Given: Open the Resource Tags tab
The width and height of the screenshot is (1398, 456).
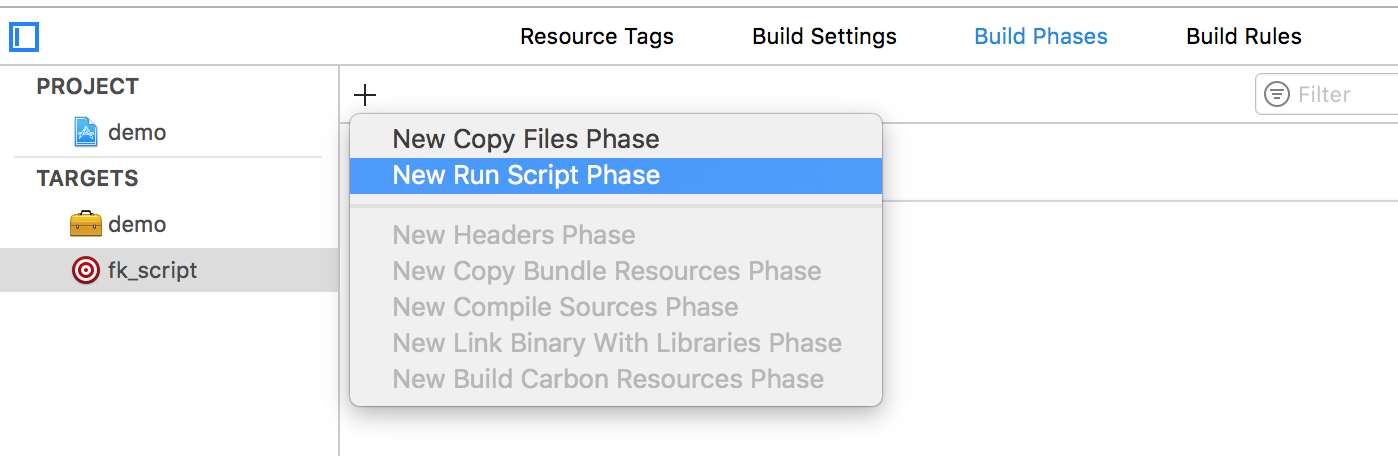Looking at the screenshot, I should (x=597, y=37).
